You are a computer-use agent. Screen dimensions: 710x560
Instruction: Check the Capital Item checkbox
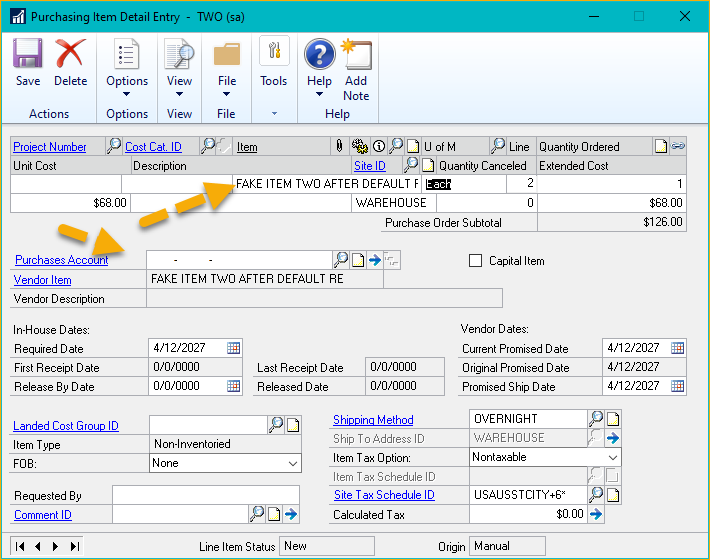pos(476,261)
